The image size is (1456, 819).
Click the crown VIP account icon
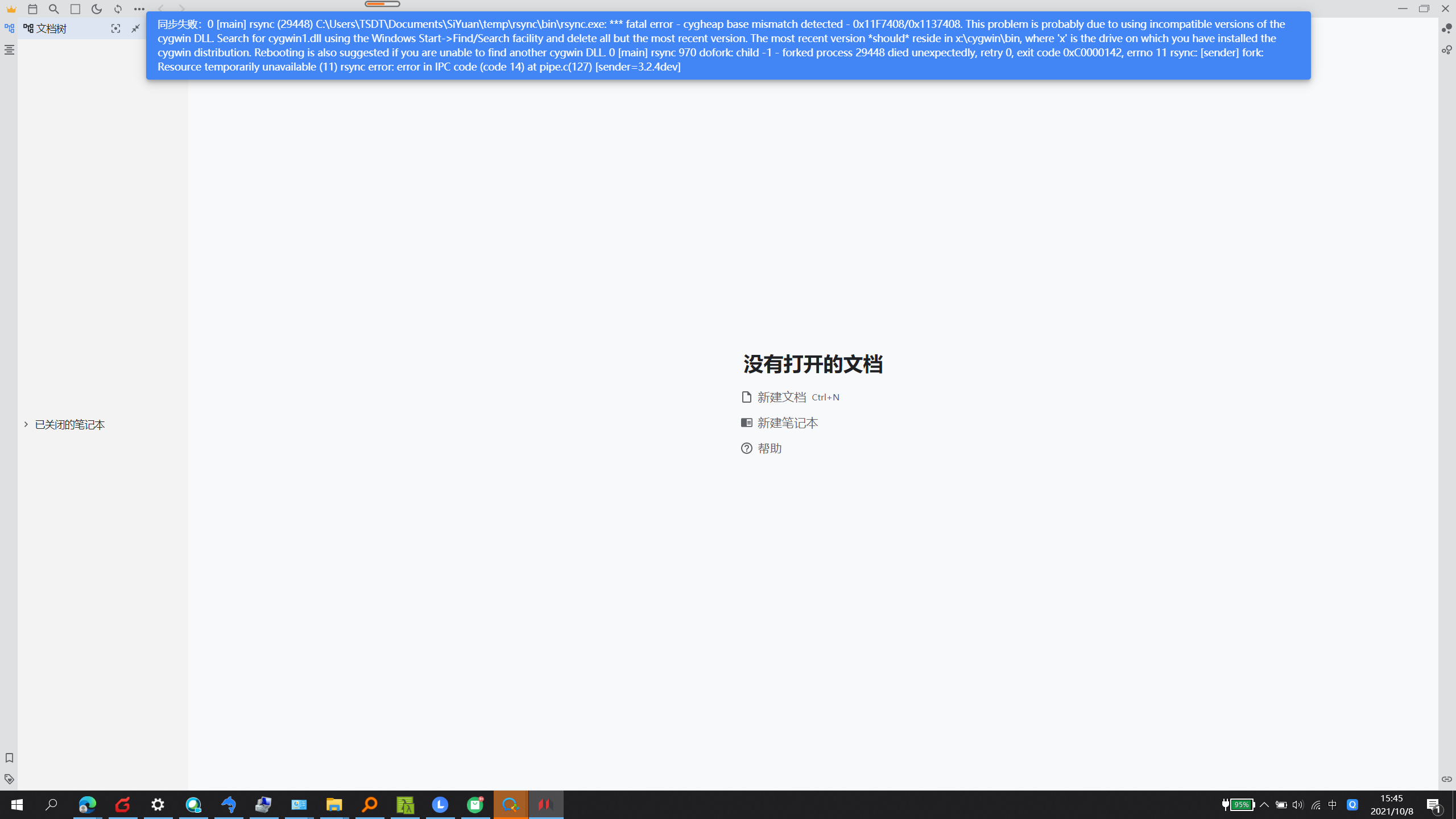coord(11,9)
